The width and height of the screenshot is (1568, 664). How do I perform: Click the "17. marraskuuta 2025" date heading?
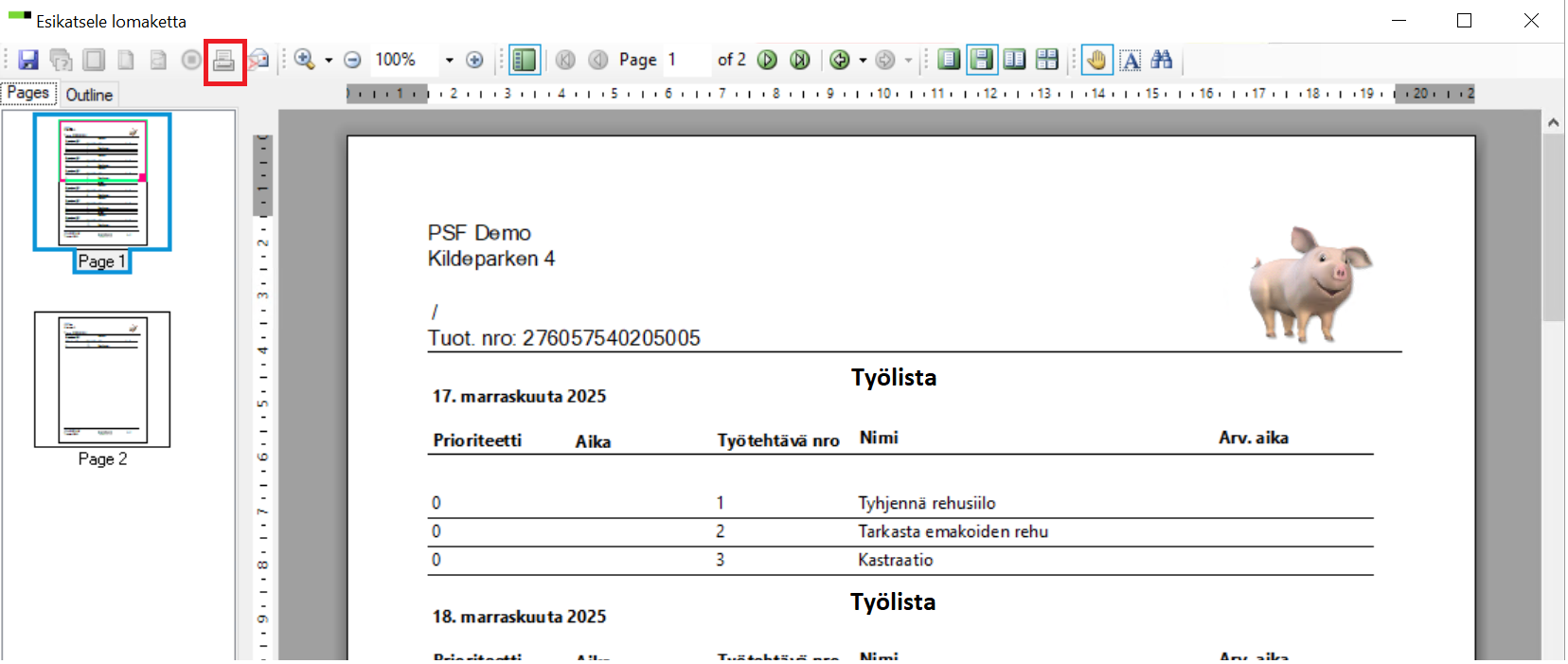[519, 396]
